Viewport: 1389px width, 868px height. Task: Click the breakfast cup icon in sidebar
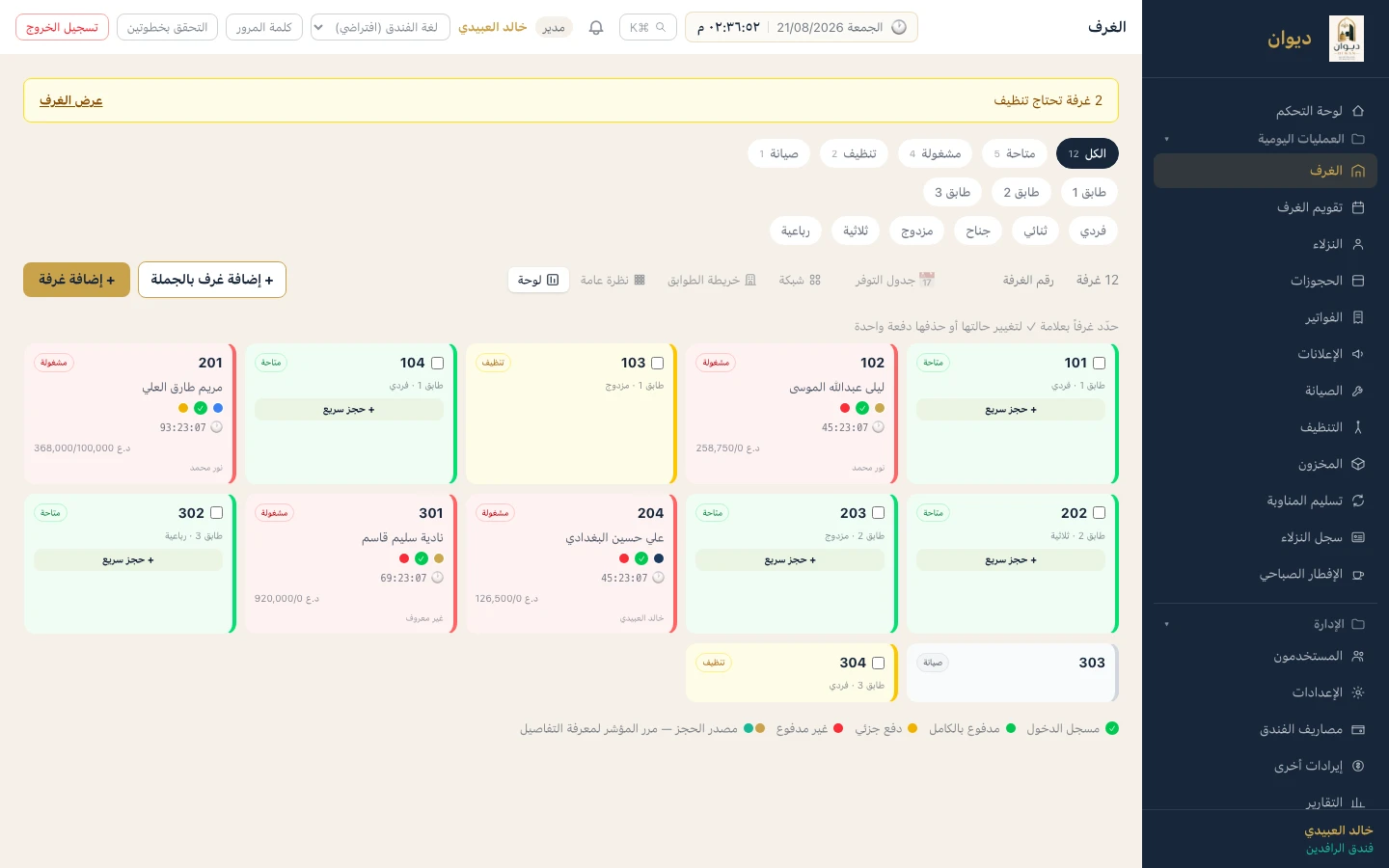1358,574
